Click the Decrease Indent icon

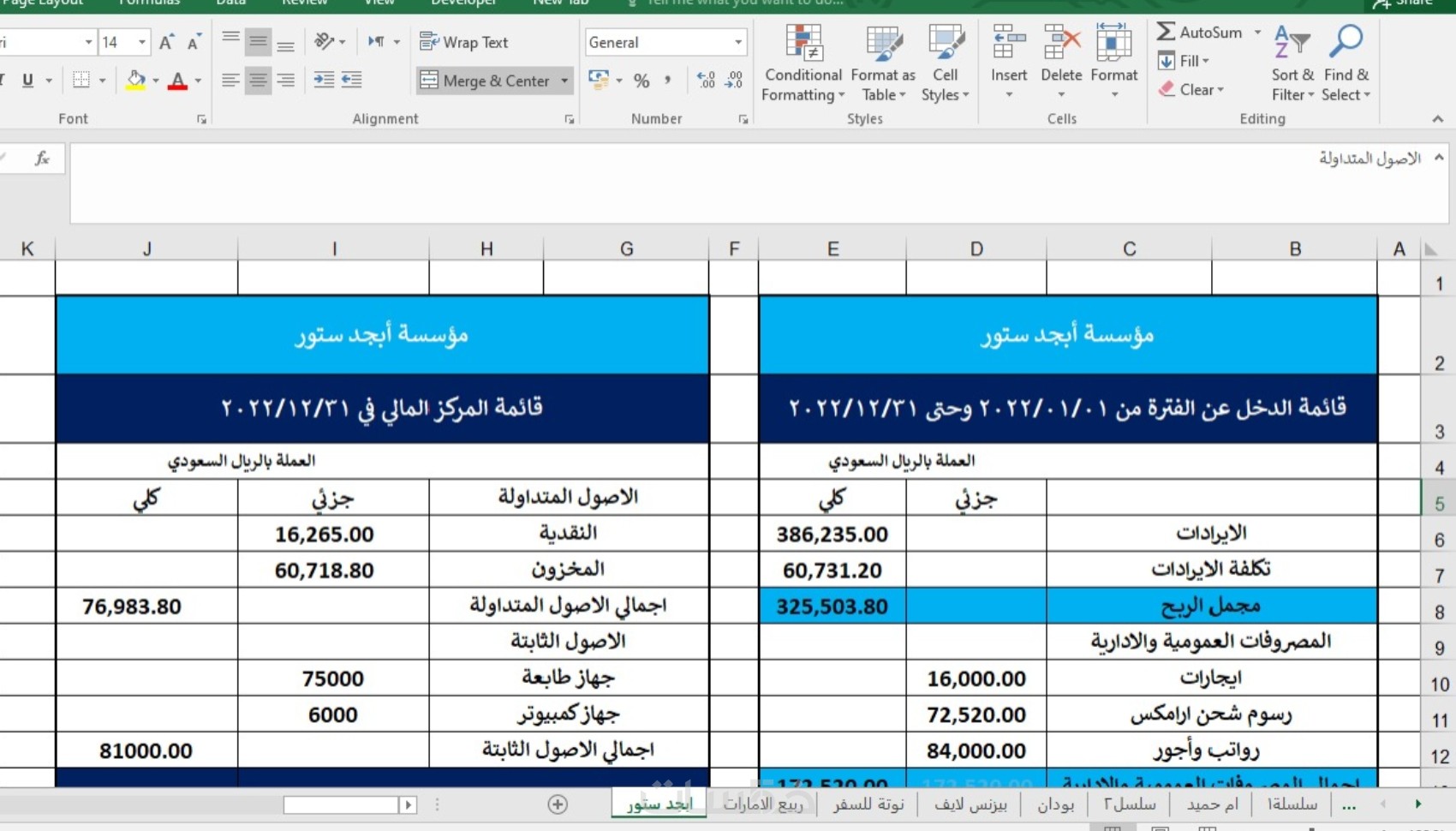[x=324, y=80]
